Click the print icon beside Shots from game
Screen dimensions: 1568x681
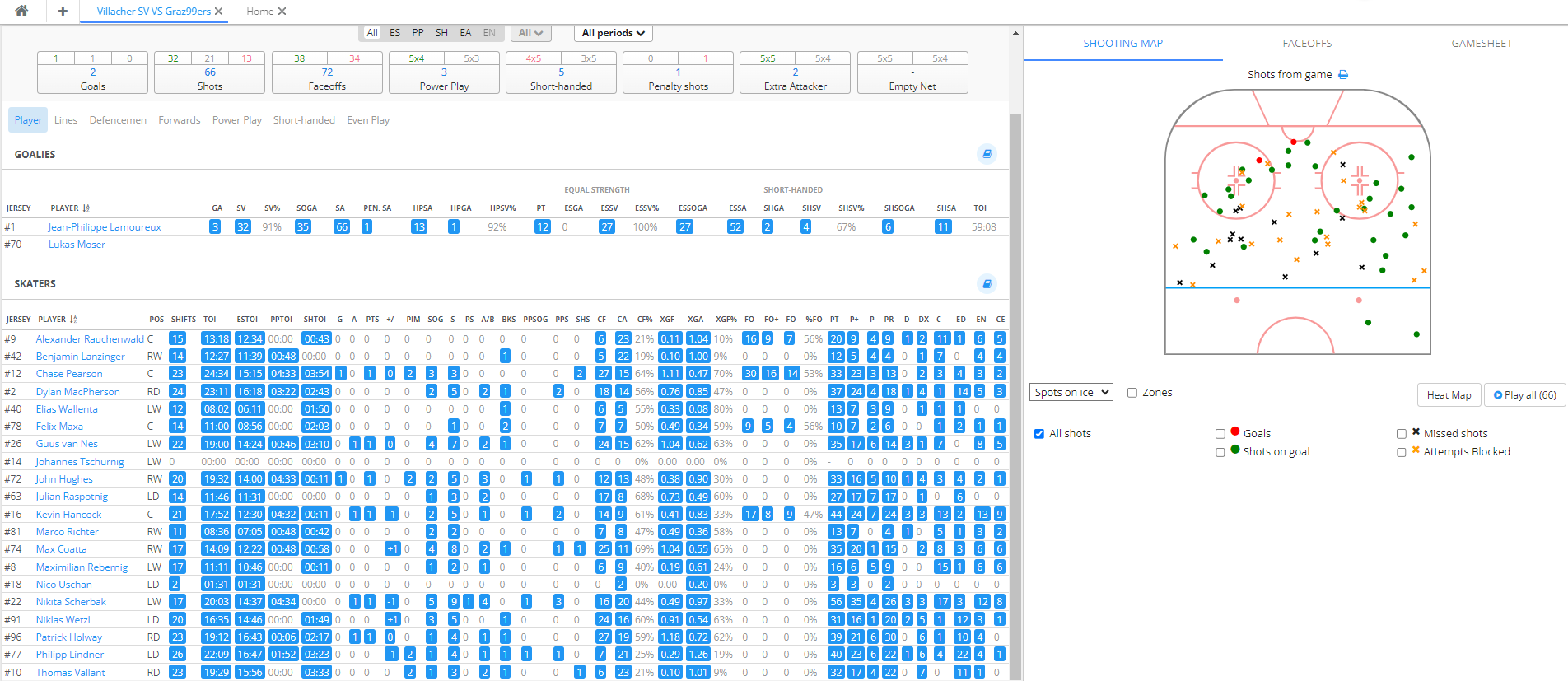pyautogui.click(x=1343, y=75)
